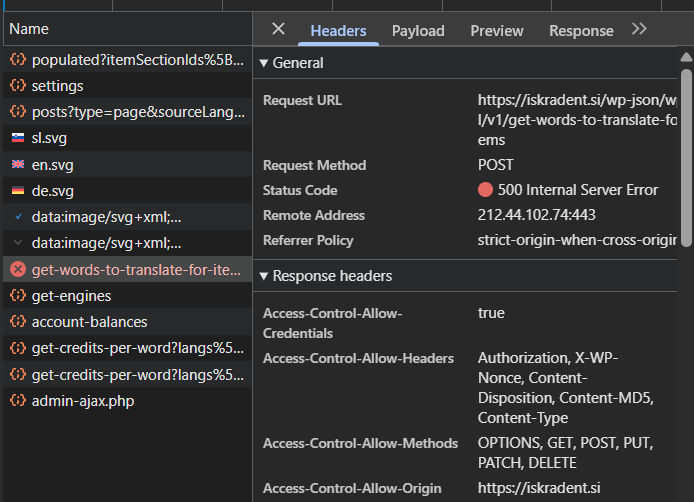Click the fetch icon beside get-engines
Screen dimensions: 694x502
(x=17, y=296)
